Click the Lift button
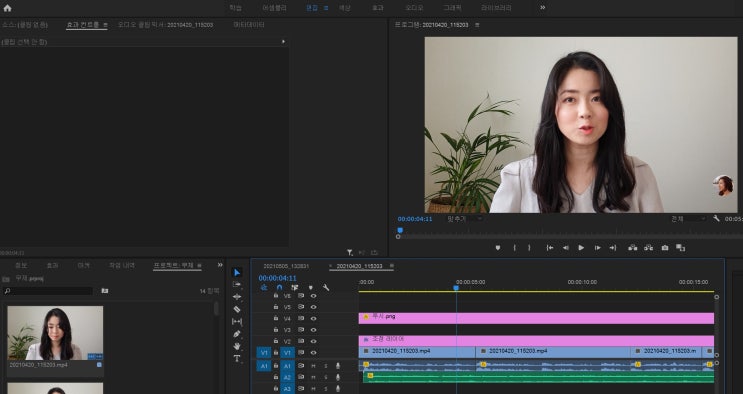The width and height of the screenshot is (743, 394). pos(633,247)
